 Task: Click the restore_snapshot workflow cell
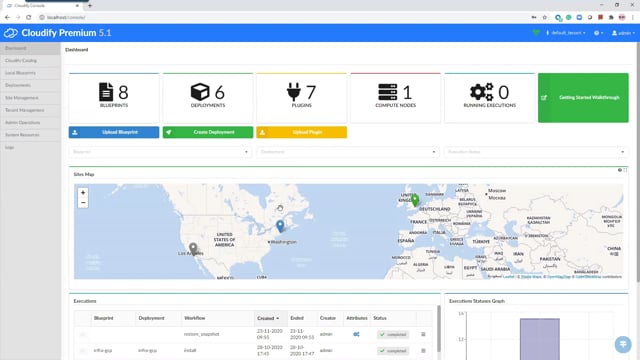point(202,334)
